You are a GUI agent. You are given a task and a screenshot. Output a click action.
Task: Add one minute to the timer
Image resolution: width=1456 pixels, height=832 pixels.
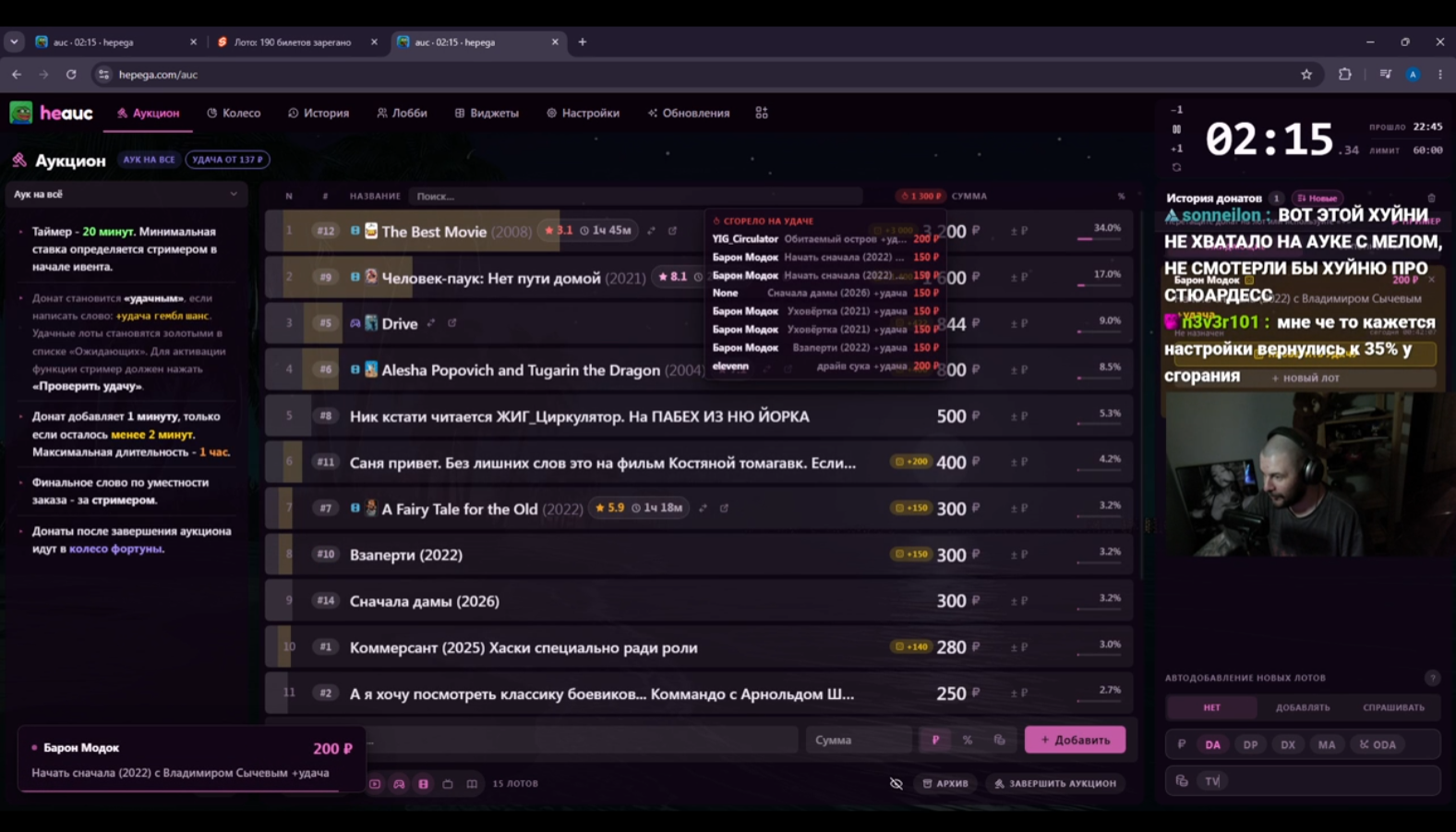click(x=1176, y=149)
